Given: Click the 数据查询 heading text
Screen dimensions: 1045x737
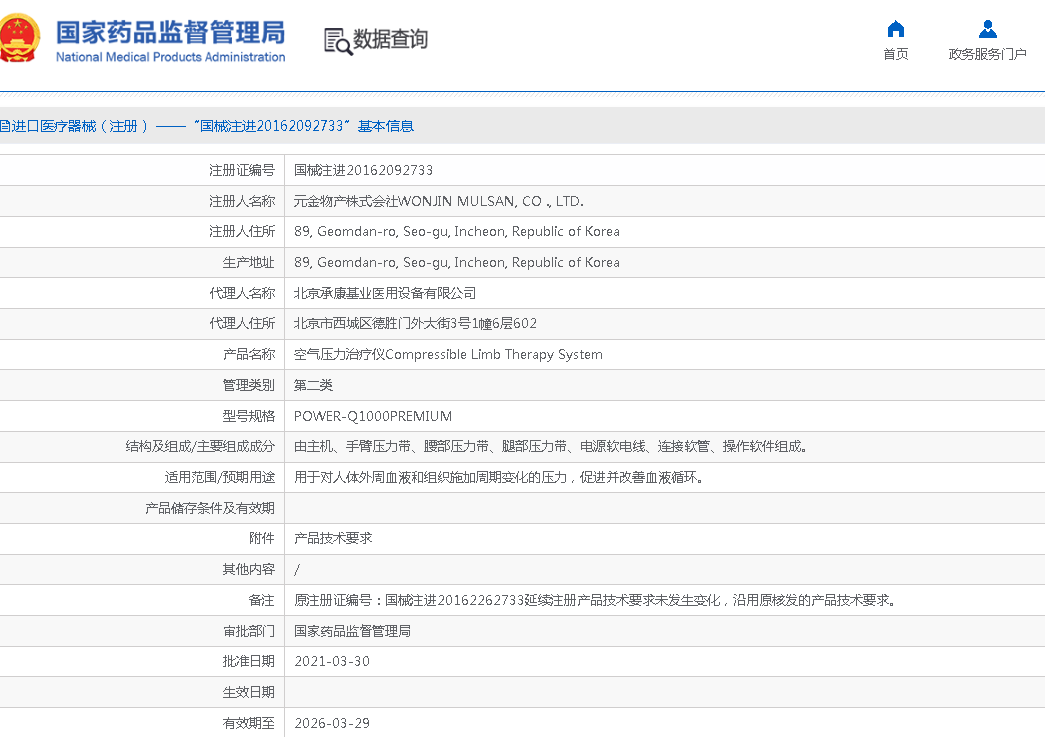Looking at the screenshot, I should [x=390, y=39].
